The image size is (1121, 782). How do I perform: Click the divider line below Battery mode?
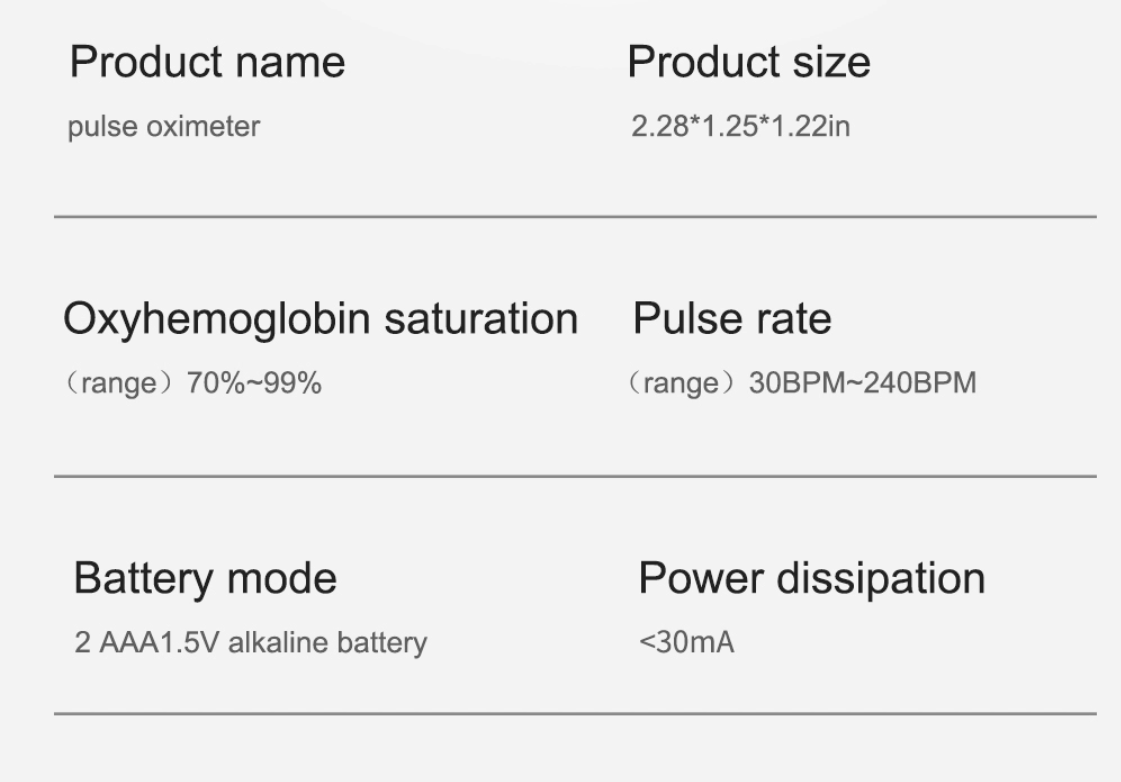pyautogui.click(x=575, y=713)
